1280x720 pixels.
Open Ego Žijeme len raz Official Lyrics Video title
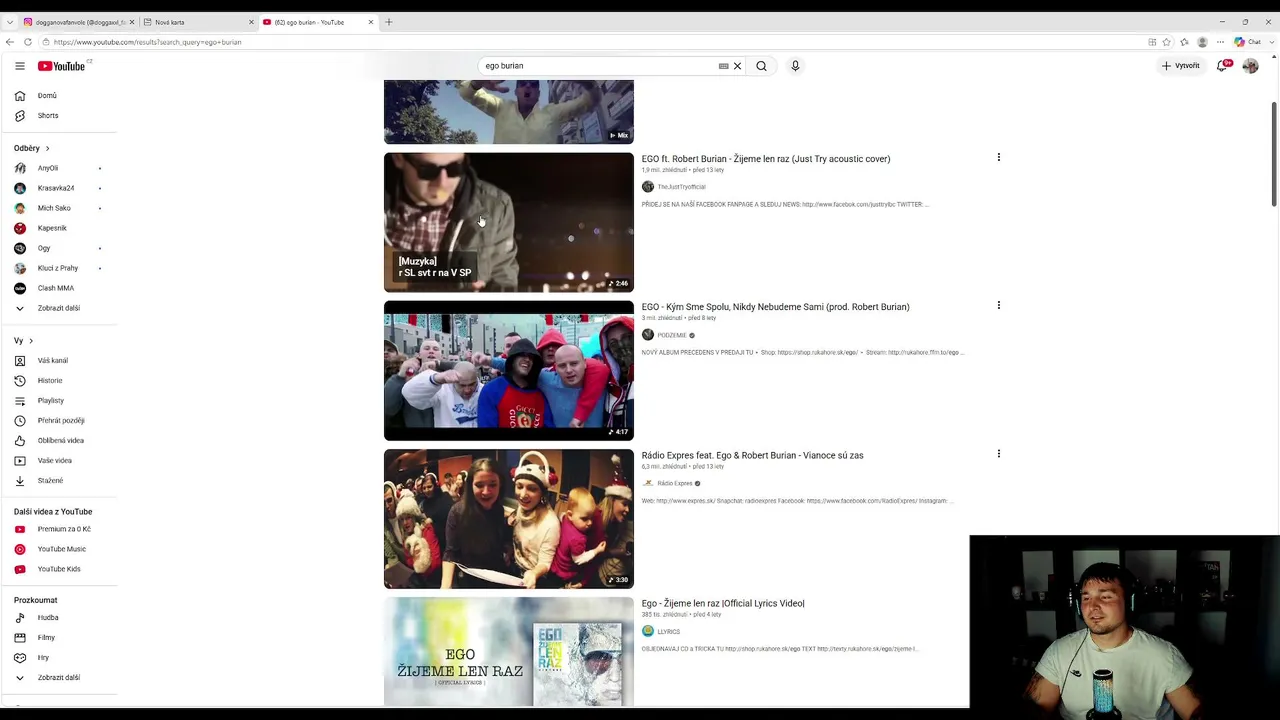[723, 603]
